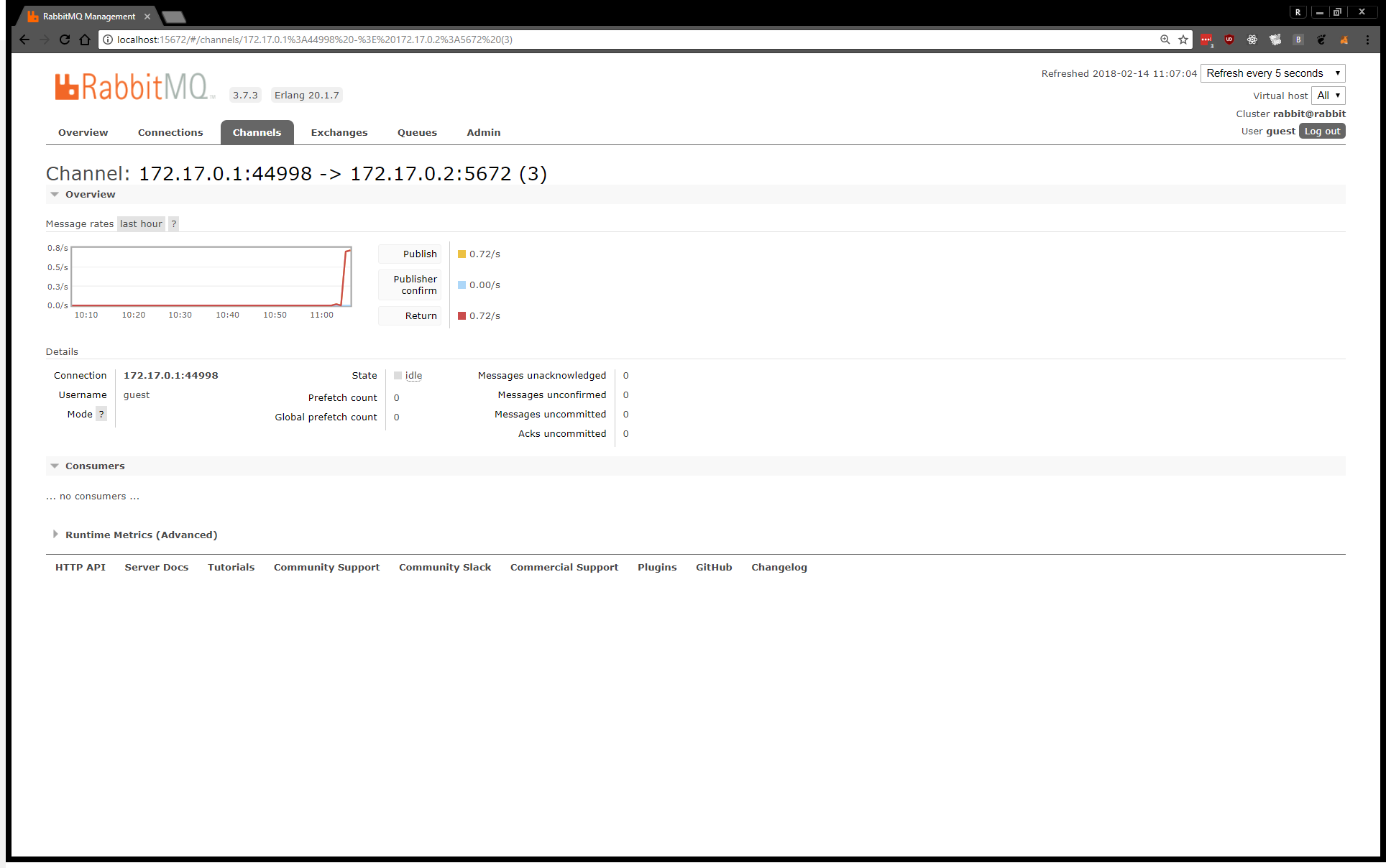Viewport: 1386px width, 868px height.
Task: Open the Virtual host All dropdown
Action: click(x=1328, y=95)
